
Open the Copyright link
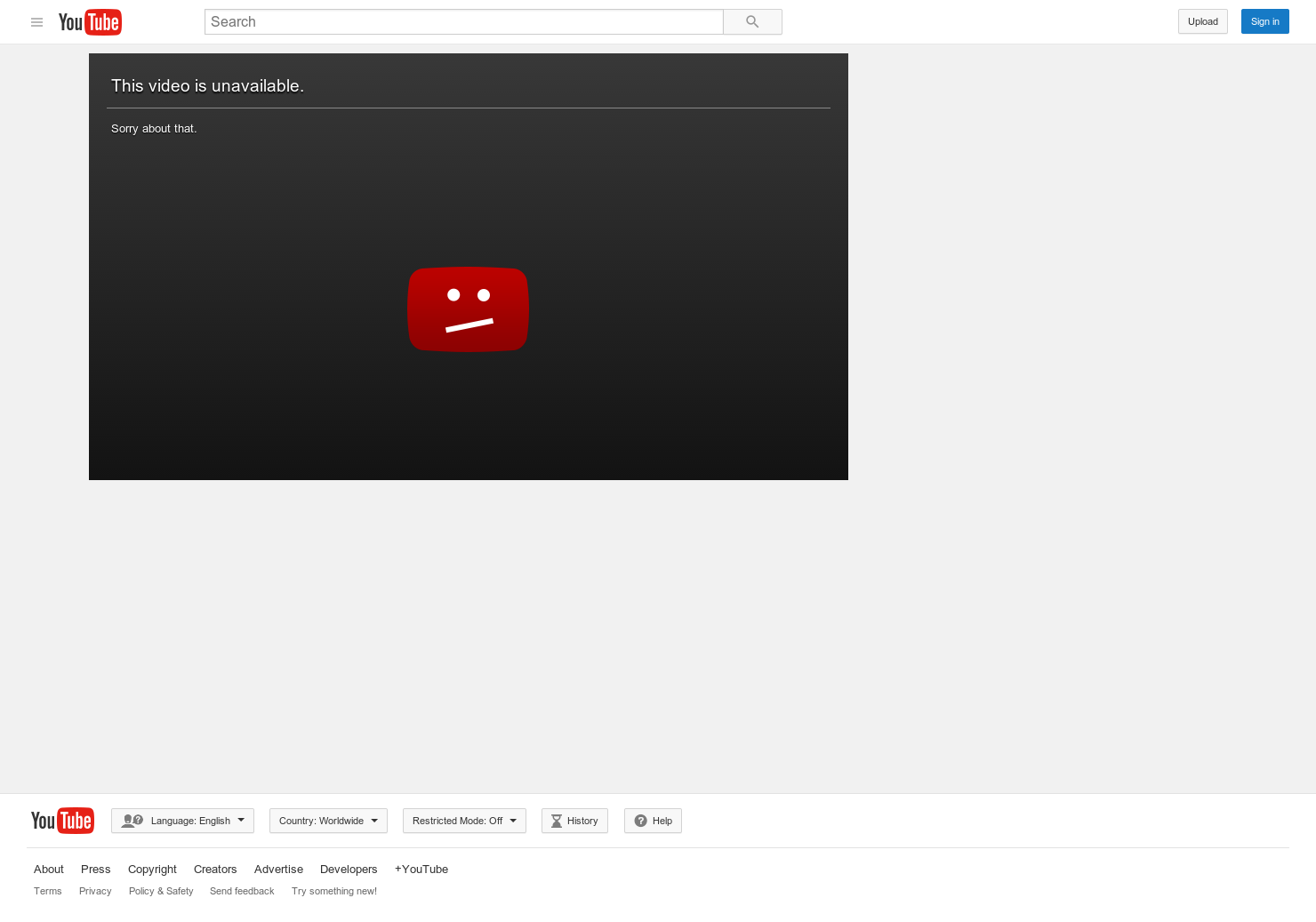coord(152,870)
